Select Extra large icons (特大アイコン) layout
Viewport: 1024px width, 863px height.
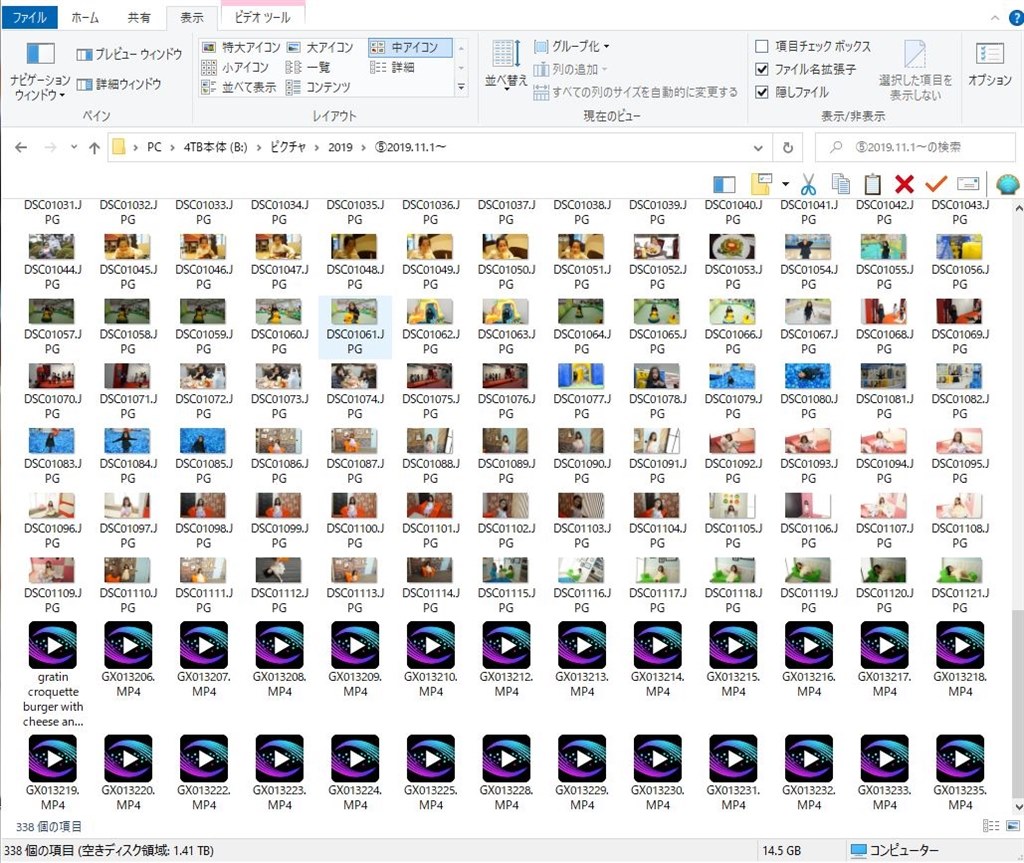241,47
